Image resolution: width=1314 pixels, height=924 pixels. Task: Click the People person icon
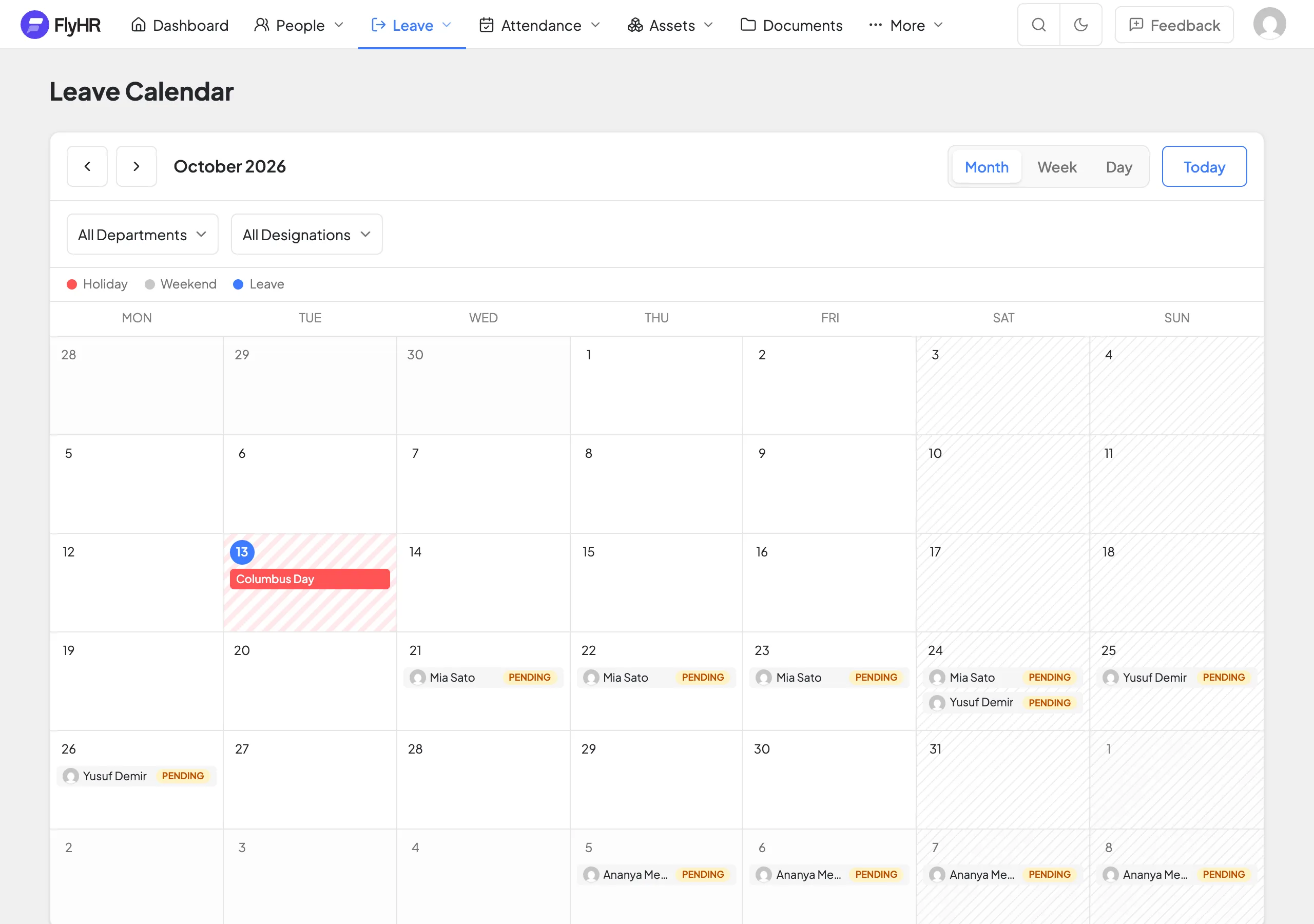262,25
